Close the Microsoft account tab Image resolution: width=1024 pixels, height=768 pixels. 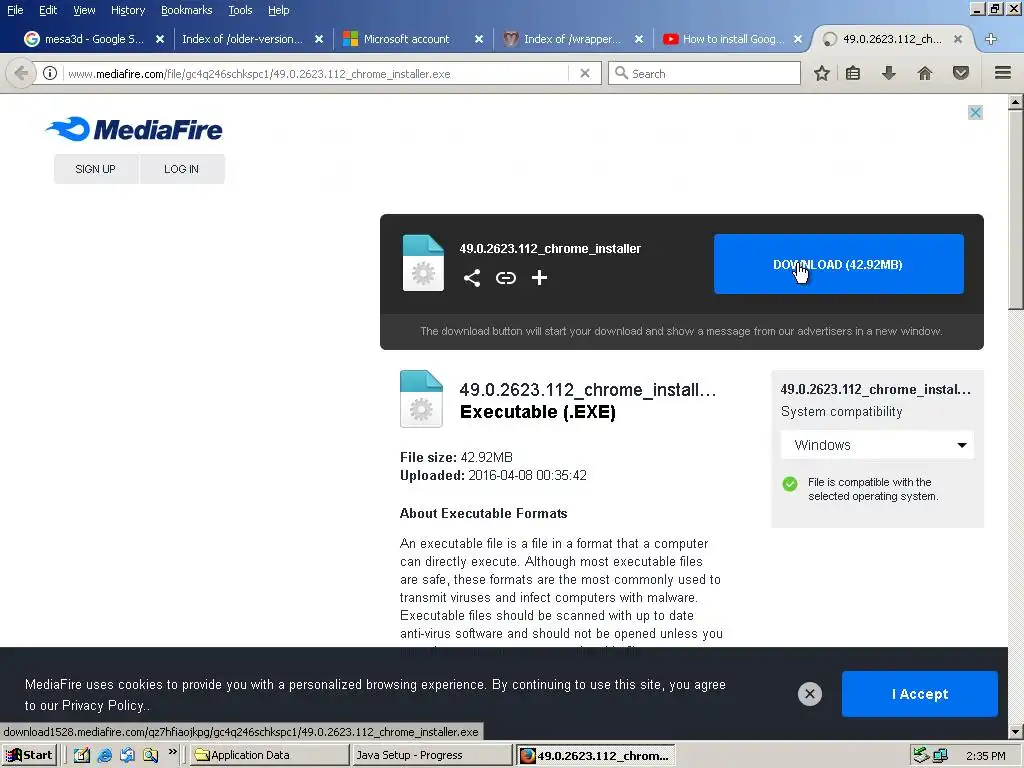pos(479,39)
